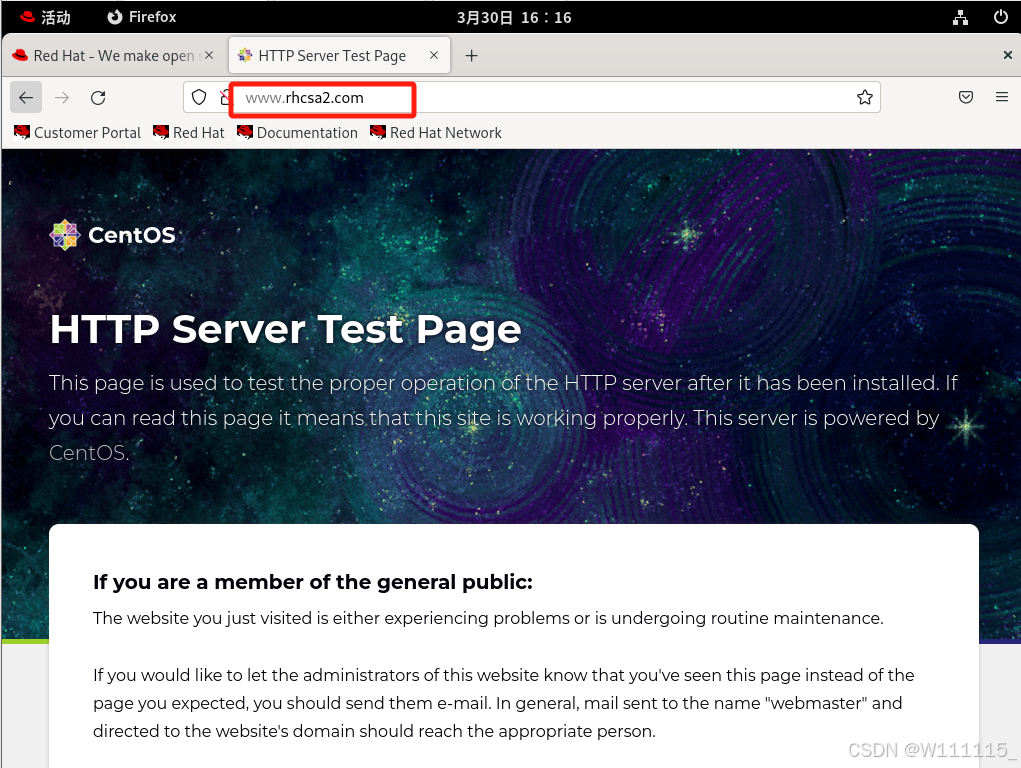
Task: Close the Red Hat tab
Action: coord(209,55)
